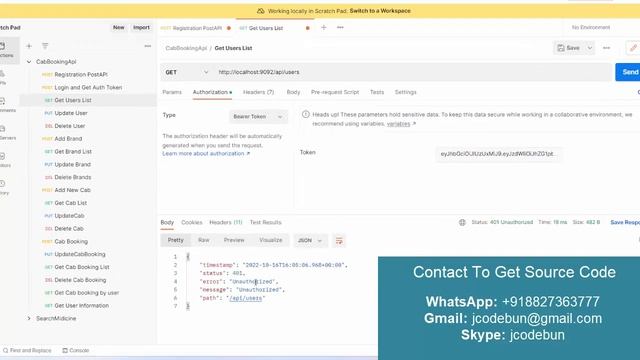Collapse the CabBookingApi collection
This screenshot has width=640, height=360.
(29, 62)
